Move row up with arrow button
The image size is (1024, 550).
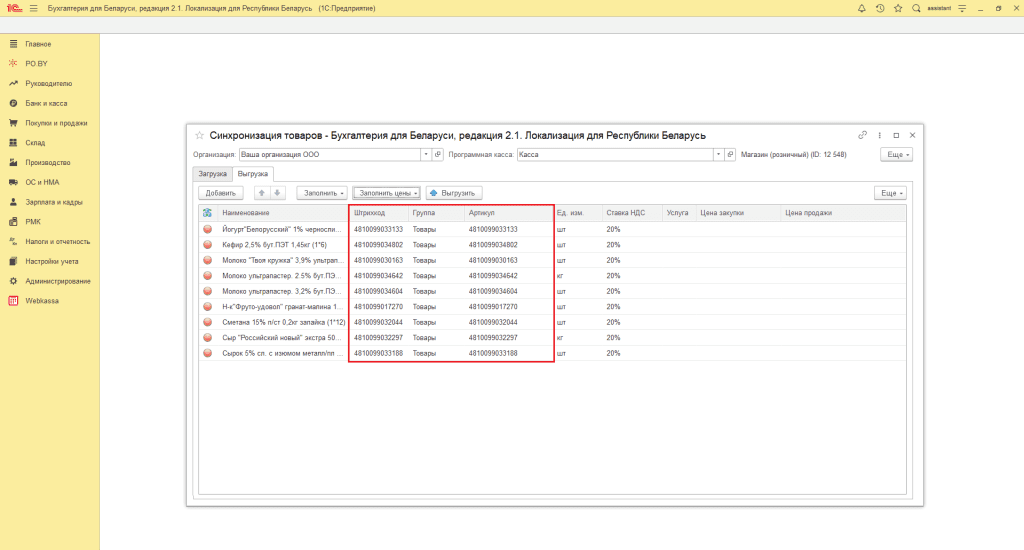point(261,193)
